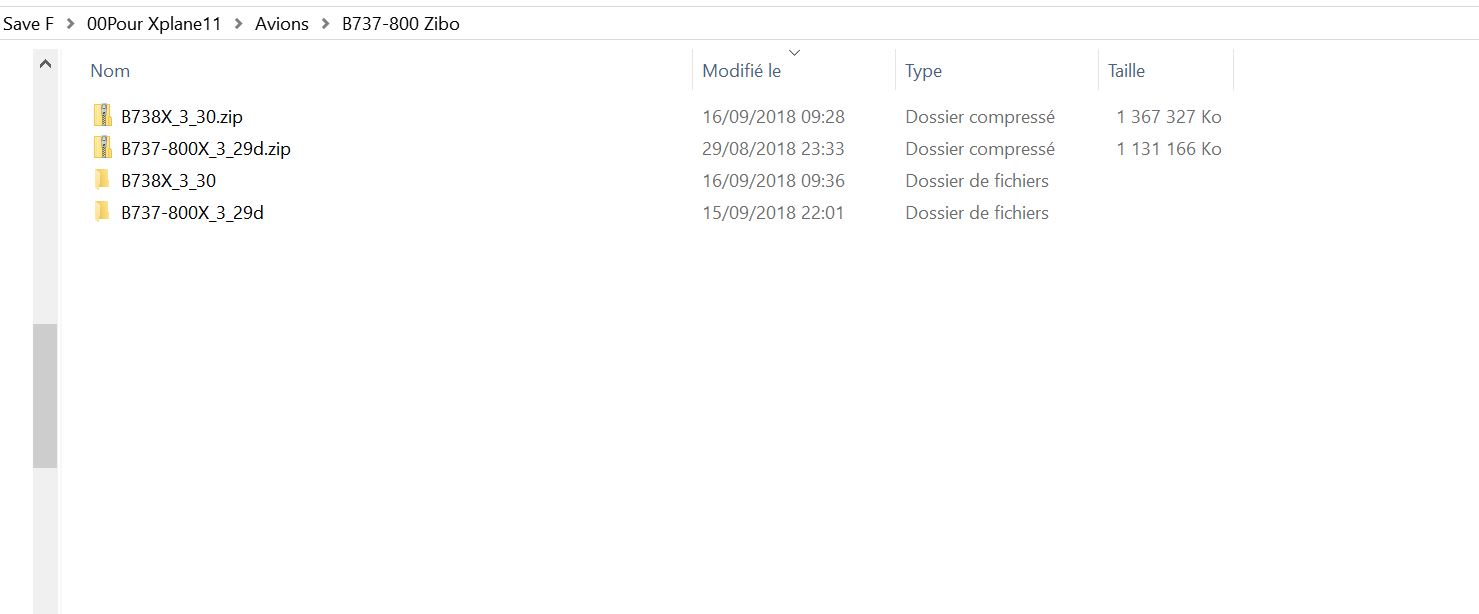Click the B737-800X_3_29d.zip file name
The image size is (1479, 614).
tap(206, 149)
